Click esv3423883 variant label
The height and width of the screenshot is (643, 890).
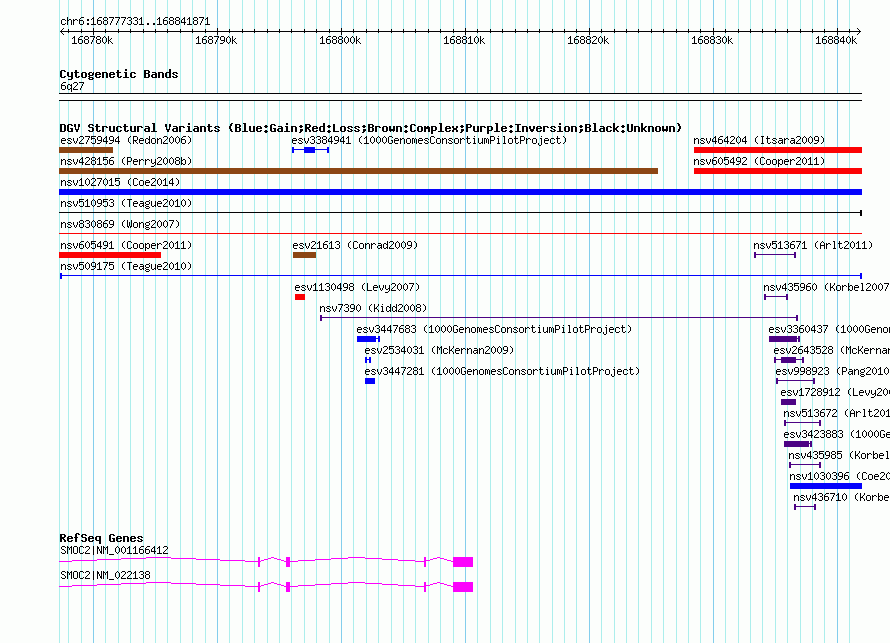tap(836, 434)
